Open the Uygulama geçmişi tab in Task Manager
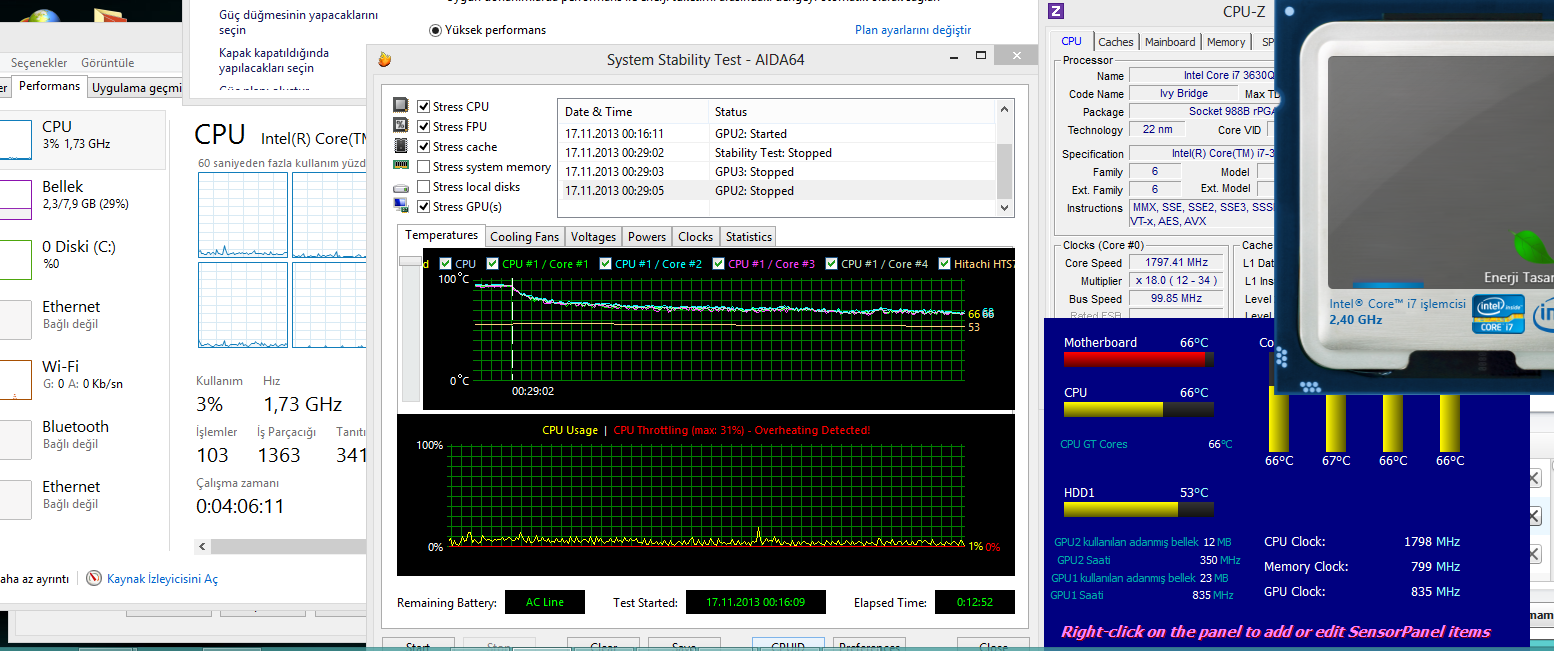This screenshot has height=651, width=1554. (136, 88)
